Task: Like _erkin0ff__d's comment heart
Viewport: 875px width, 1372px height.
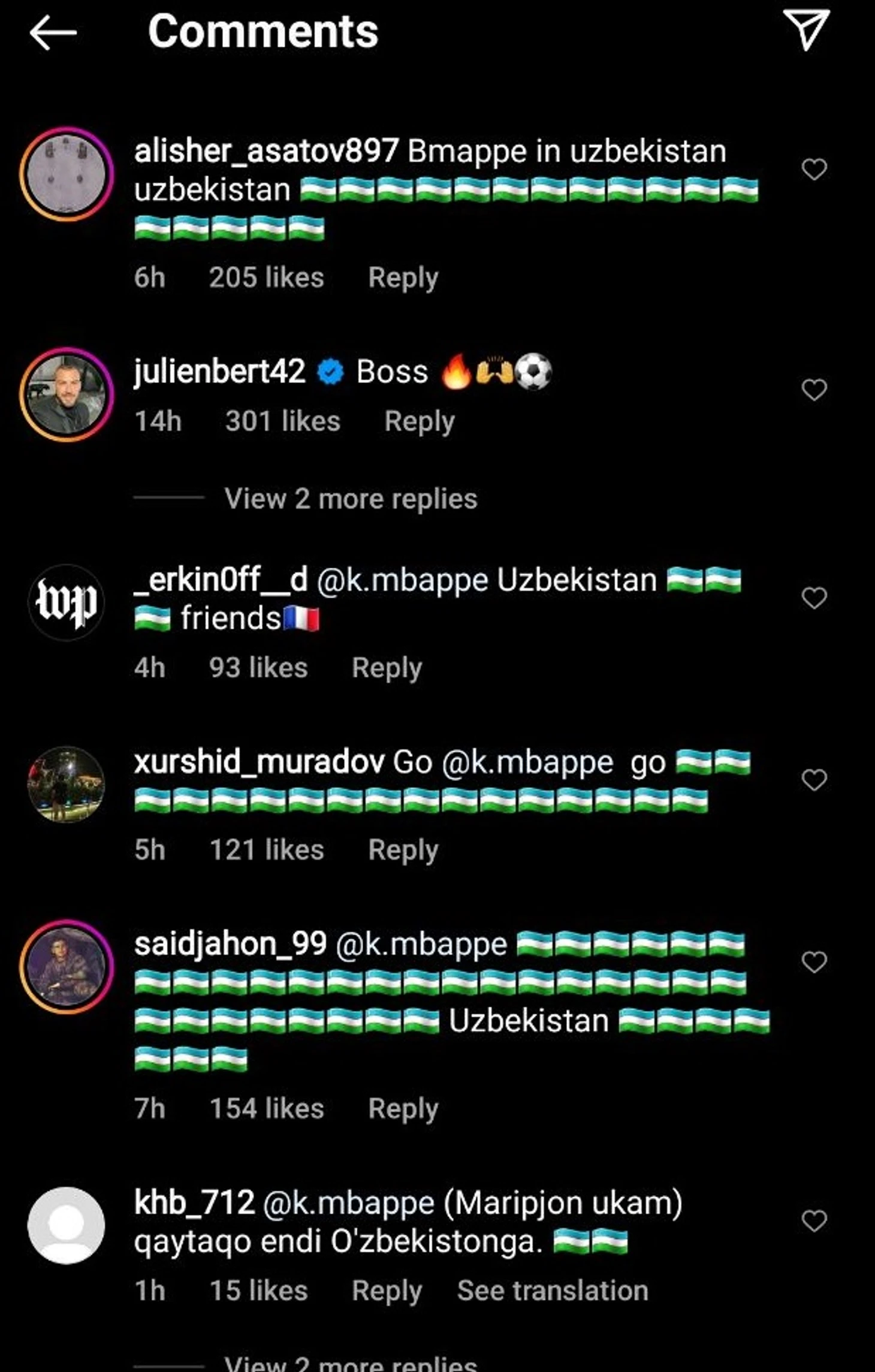Action: pyautogui.click(x=814, y=598)
